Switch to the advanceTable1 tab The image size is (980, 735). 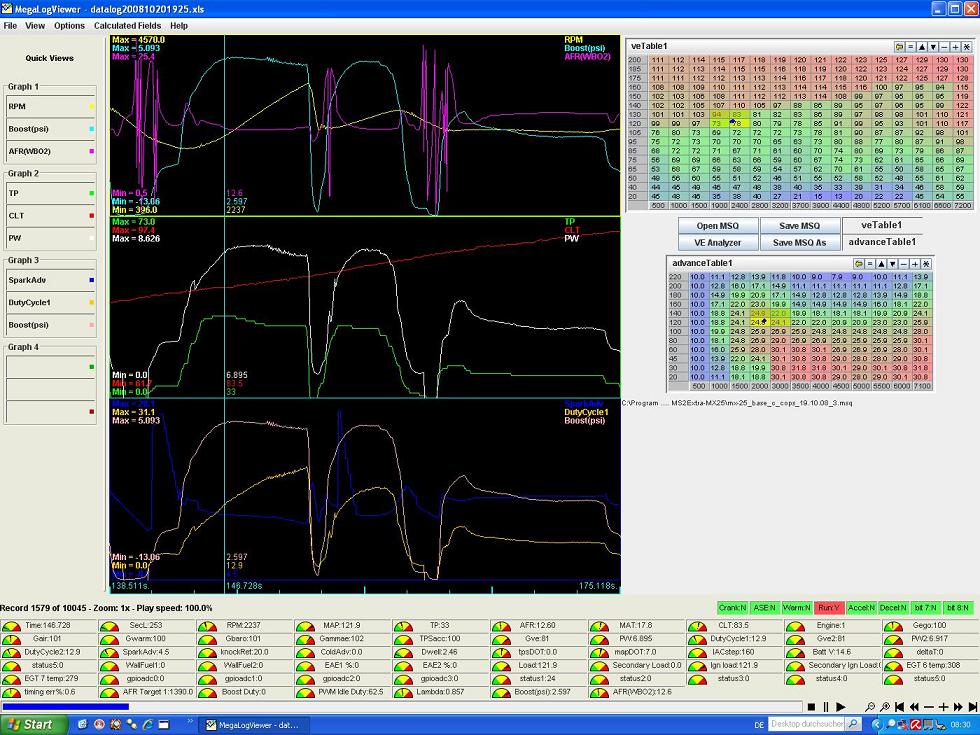pos(882,242)
